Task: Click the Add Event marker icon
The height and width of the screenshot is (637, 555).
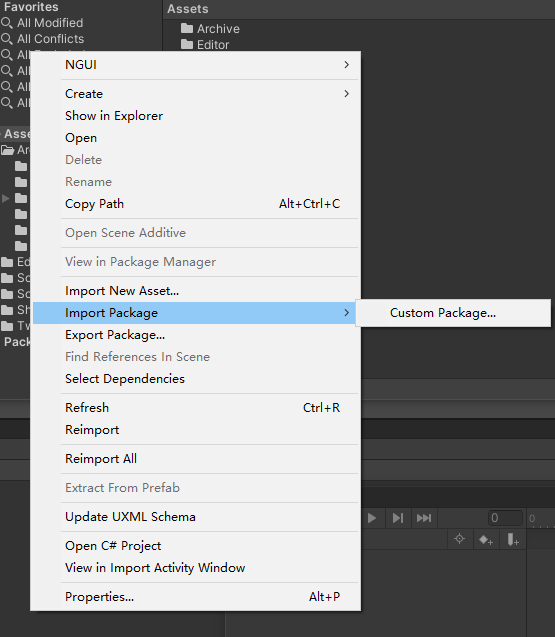Action: [513, 540]
